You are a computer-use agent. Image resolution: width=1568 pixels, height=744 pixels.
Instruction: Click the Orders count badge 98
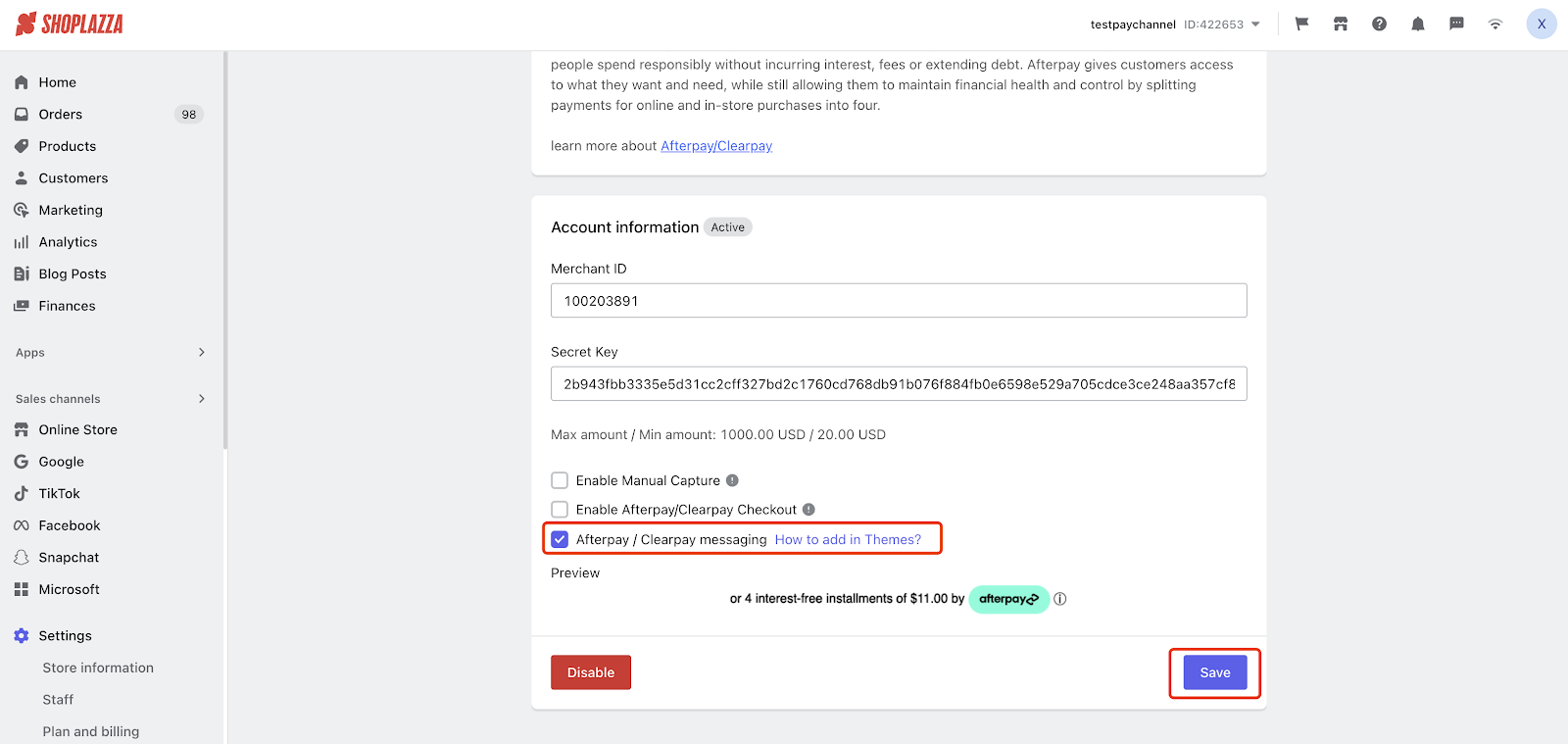pos(189,115)
